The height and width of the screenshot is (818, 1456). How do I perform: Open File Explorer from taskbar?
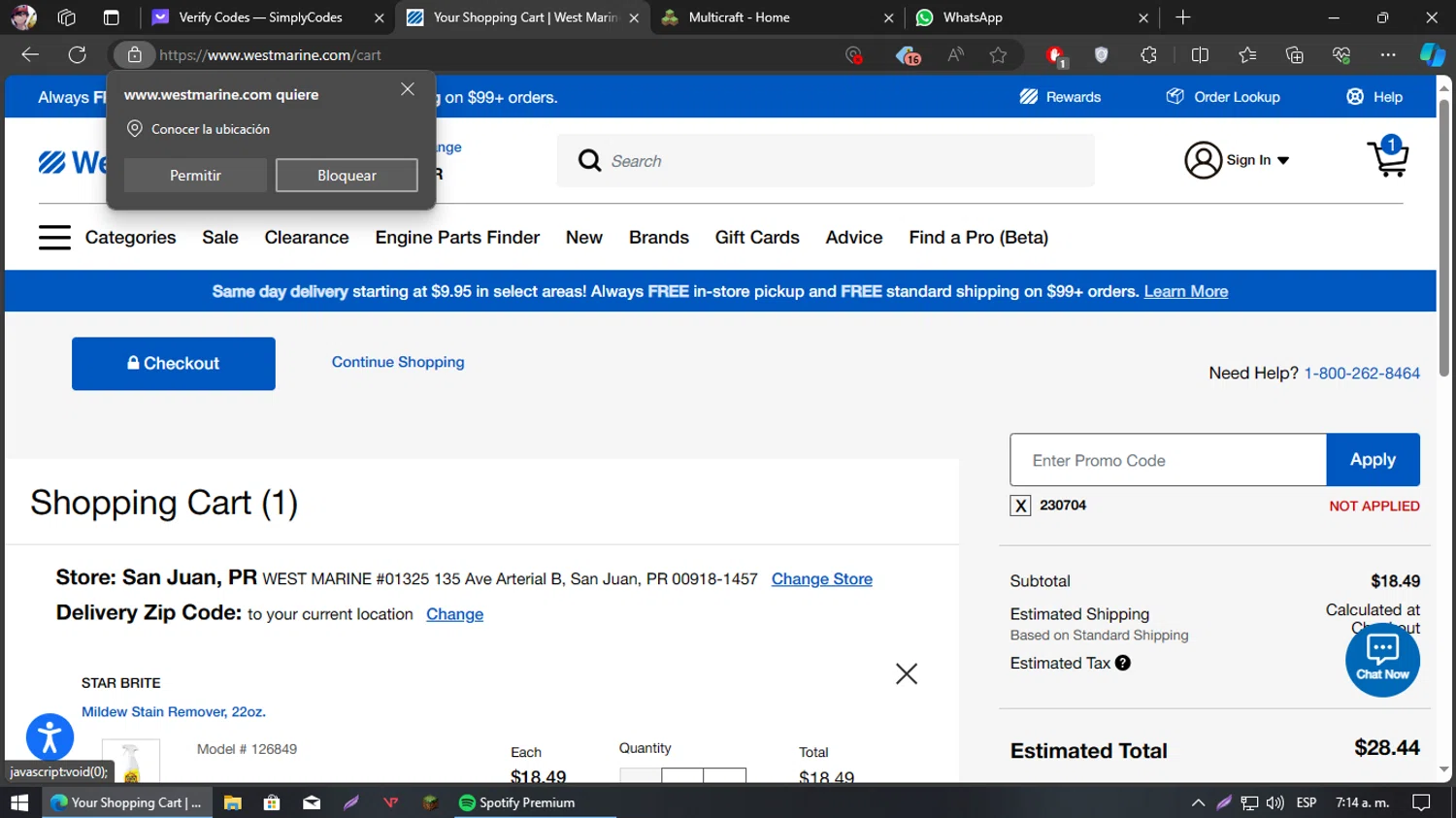(x=232, y=802)
